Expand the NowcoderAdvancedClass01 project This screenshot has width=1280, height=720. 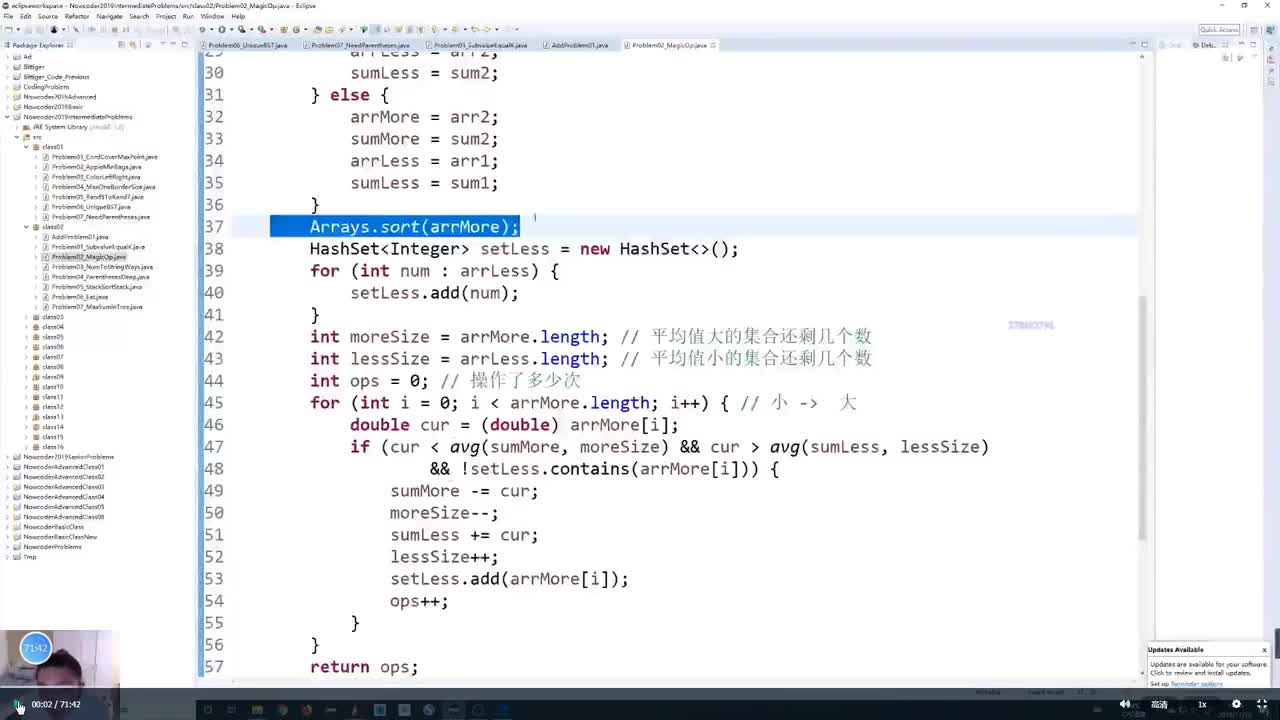point(9,467)
